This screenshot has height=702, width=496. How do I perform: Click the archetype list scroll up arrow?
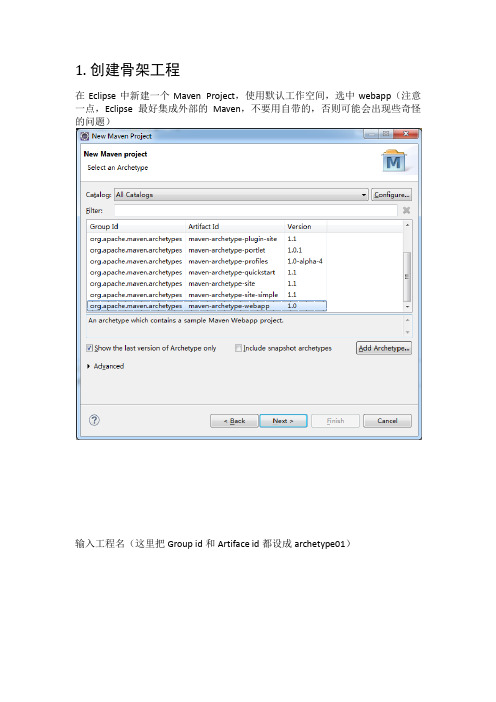(x=407, y=225)
